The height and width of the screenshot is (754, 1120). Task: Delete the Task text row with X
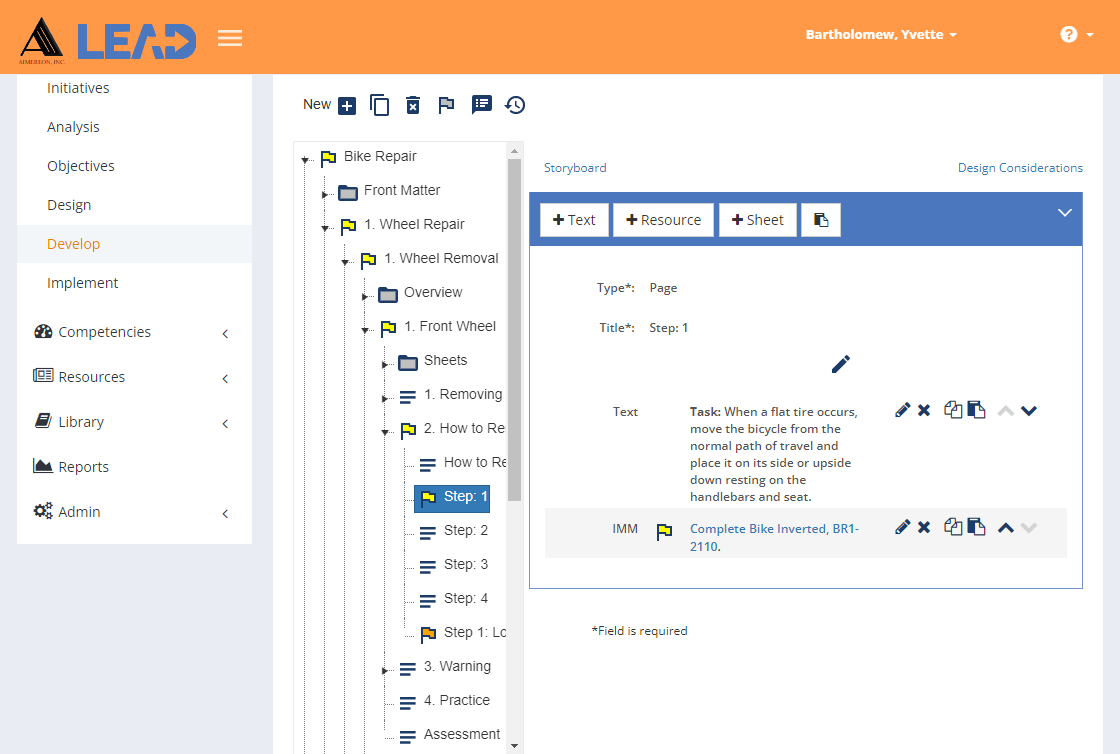click(x=924, y=411)
